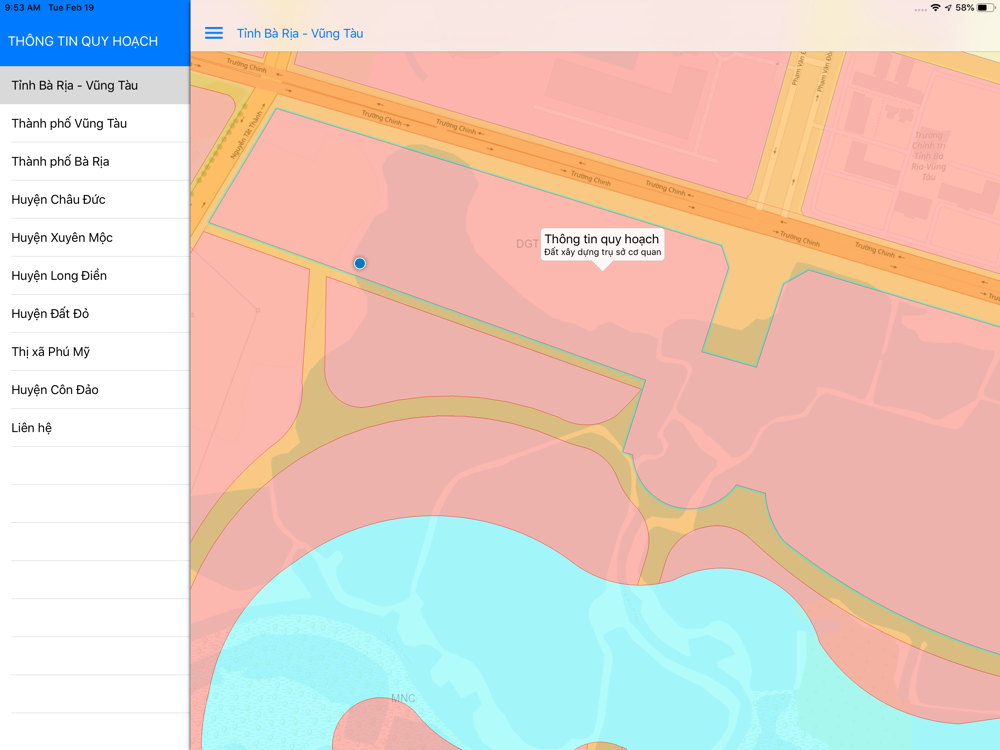Tap the battery icon in status bar
The image size is (1000, 750).
[x=985, y=8]
